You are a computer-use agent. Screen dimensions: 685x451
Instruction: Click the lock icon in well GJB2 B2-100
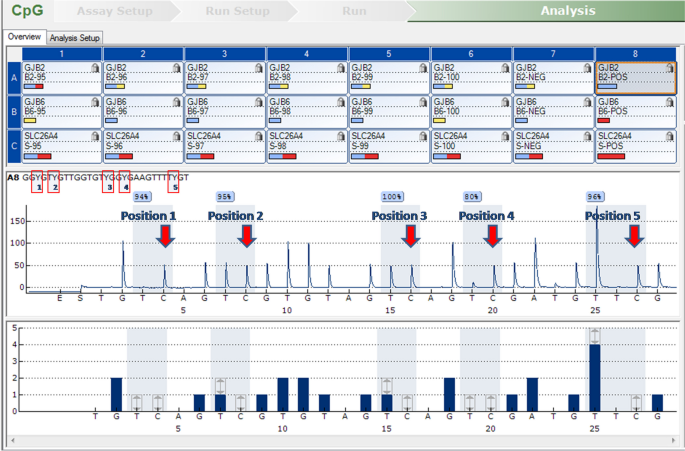pos(505,68)
